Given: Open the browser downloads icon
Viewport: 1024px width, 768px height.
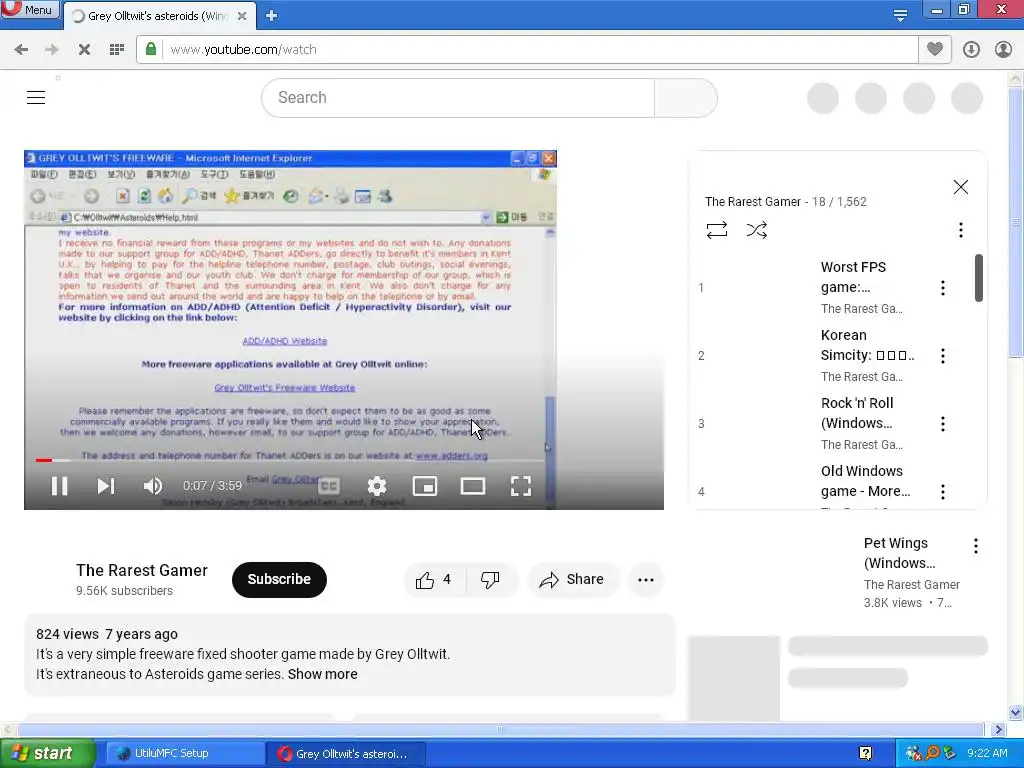Looking at the screenshot, I should [x=971, y=50].
